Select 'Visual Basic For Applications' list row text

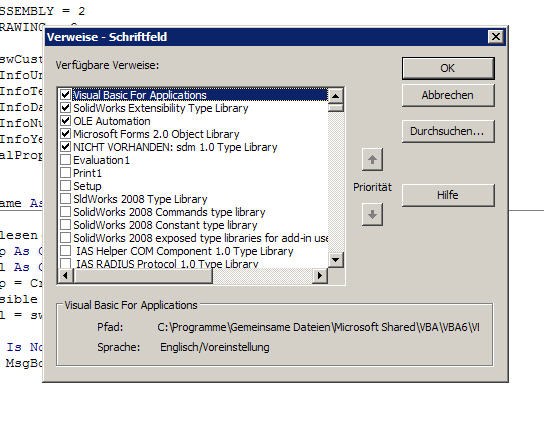[x=140, y=95]
